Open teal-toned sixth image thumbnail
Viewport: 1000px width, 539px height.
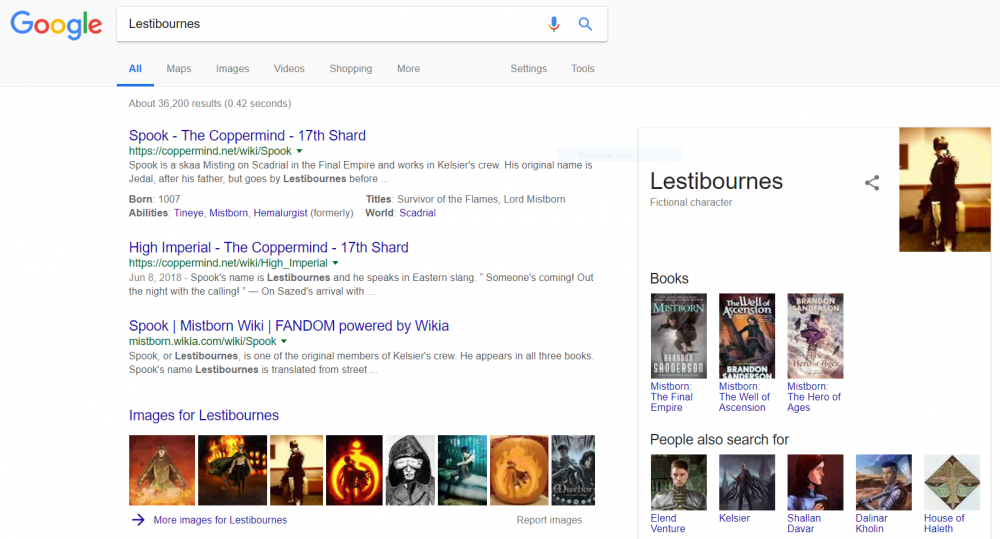pos(462,470)
